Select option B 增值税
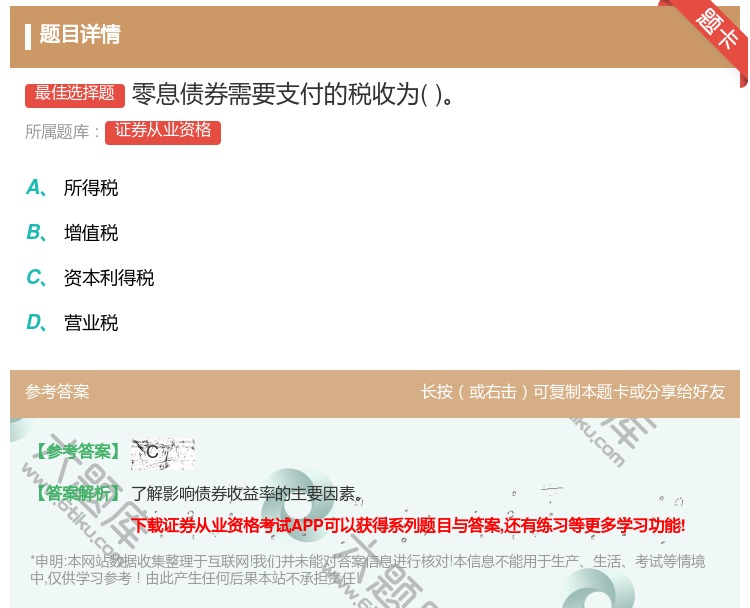Image resolution: width=750 pixels, height=608 pixels. [72, 233]
